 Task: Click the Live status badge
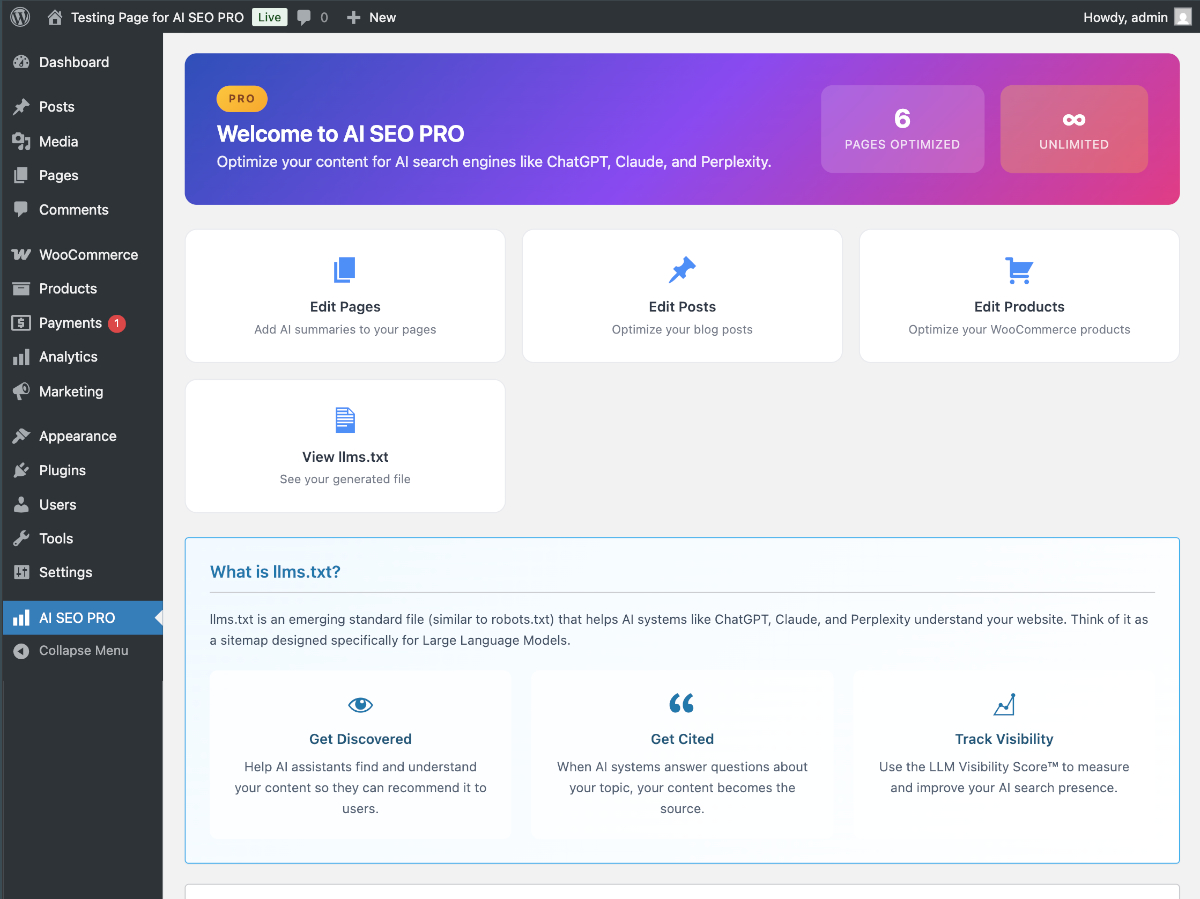coord(269,17)
